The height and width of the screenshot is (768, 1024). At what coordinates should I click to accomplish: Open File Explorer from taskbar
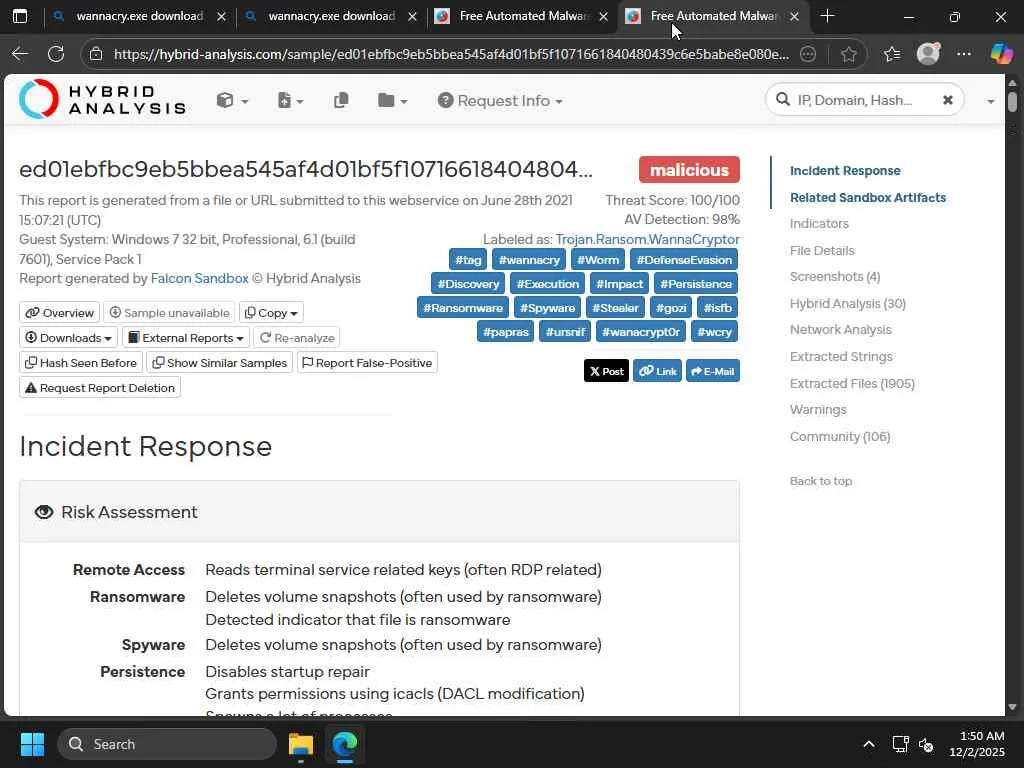pos(301,744)
